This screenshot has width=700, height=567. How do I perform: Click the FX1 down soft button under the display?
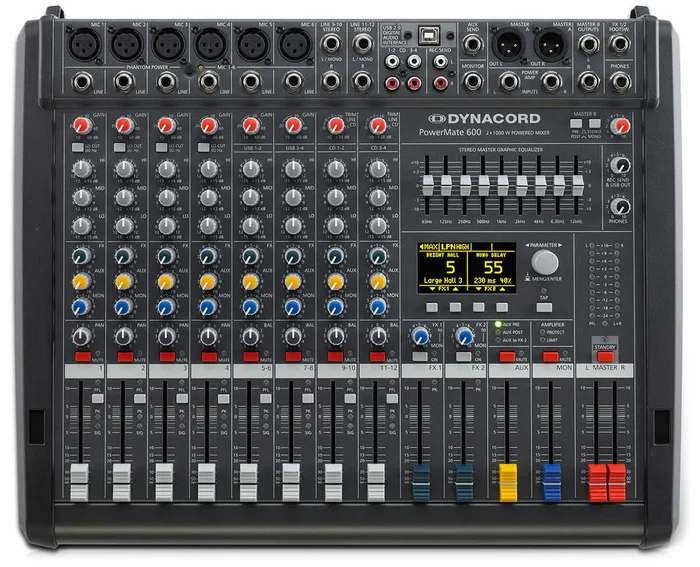point(432,307)
